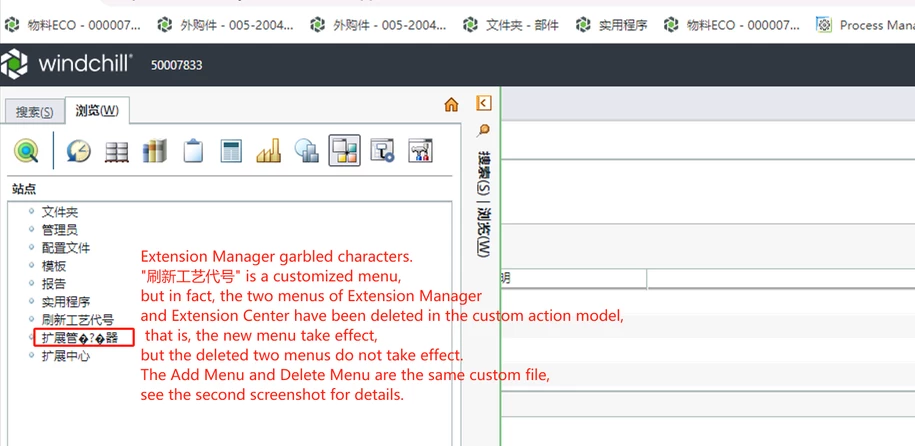915x446 pixels.
Task: Collapse the navigator with the arrow icon
Action: point(484,103)
